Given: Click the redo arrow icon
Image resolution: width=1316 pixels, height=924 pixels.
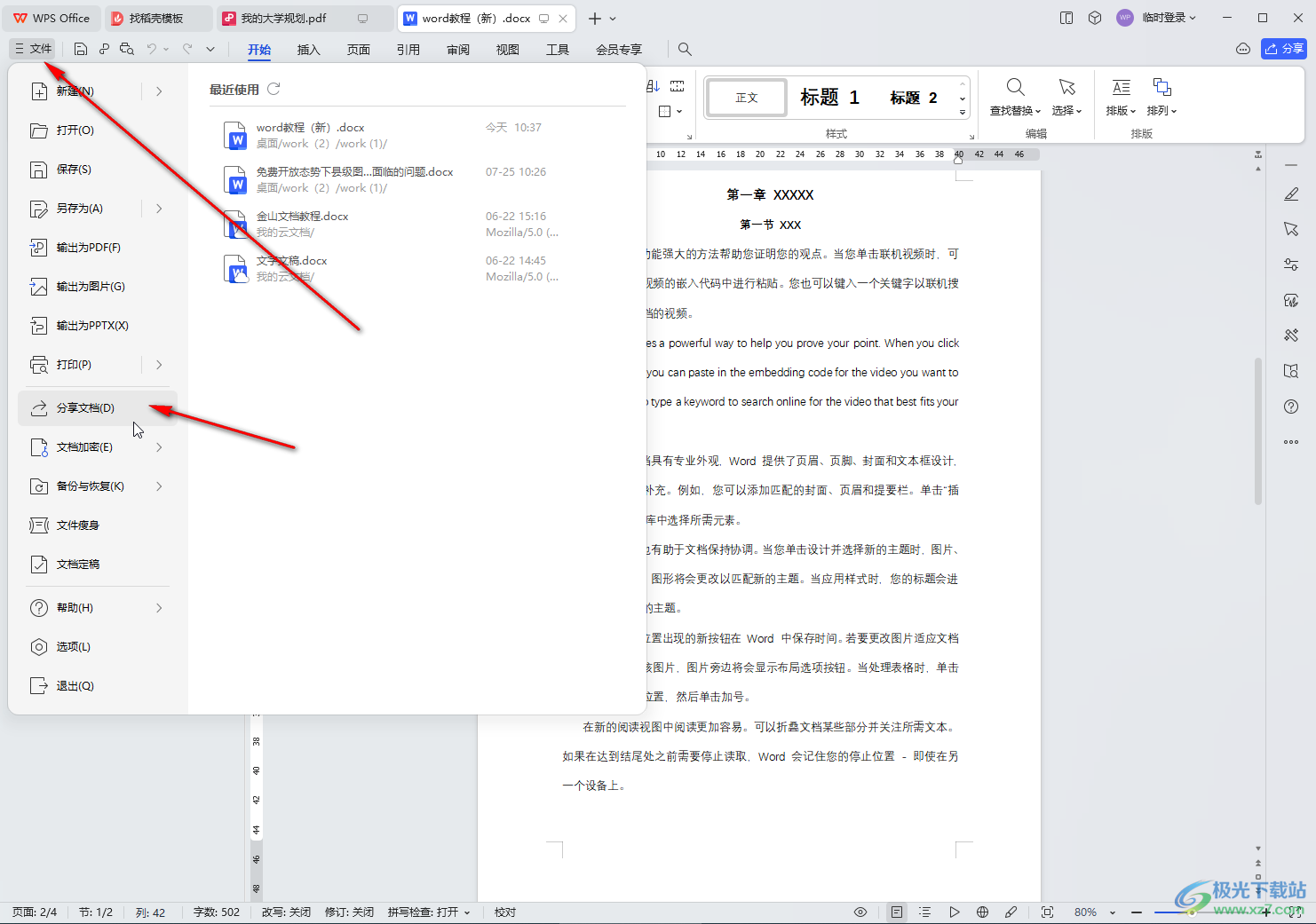Looking at the screenshot, I should [x=187, y=49].
